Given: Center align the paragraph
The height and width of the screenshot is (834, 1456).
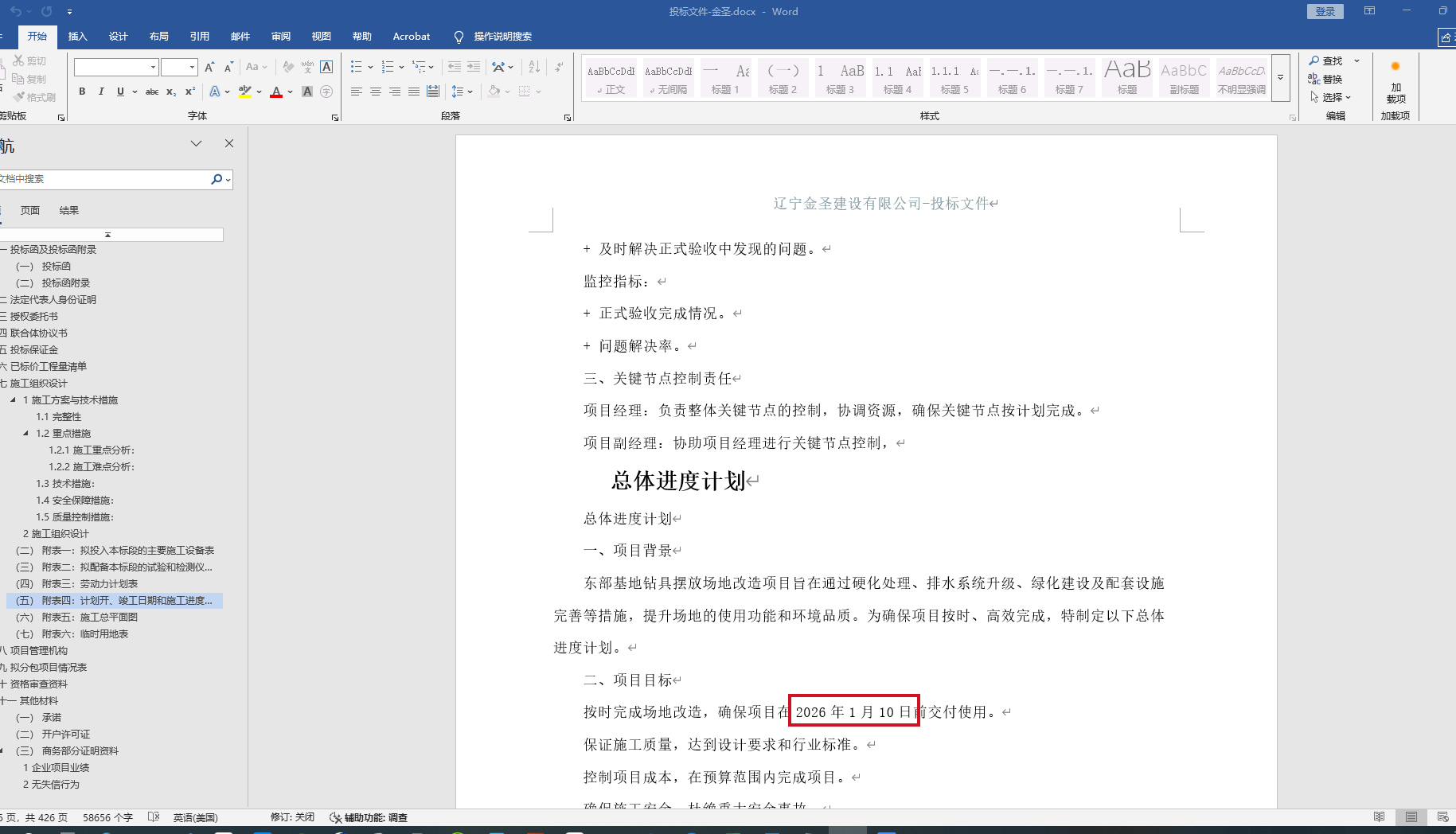Looking at the screenshot, I should pyautogui.click(x=376, y=92).
